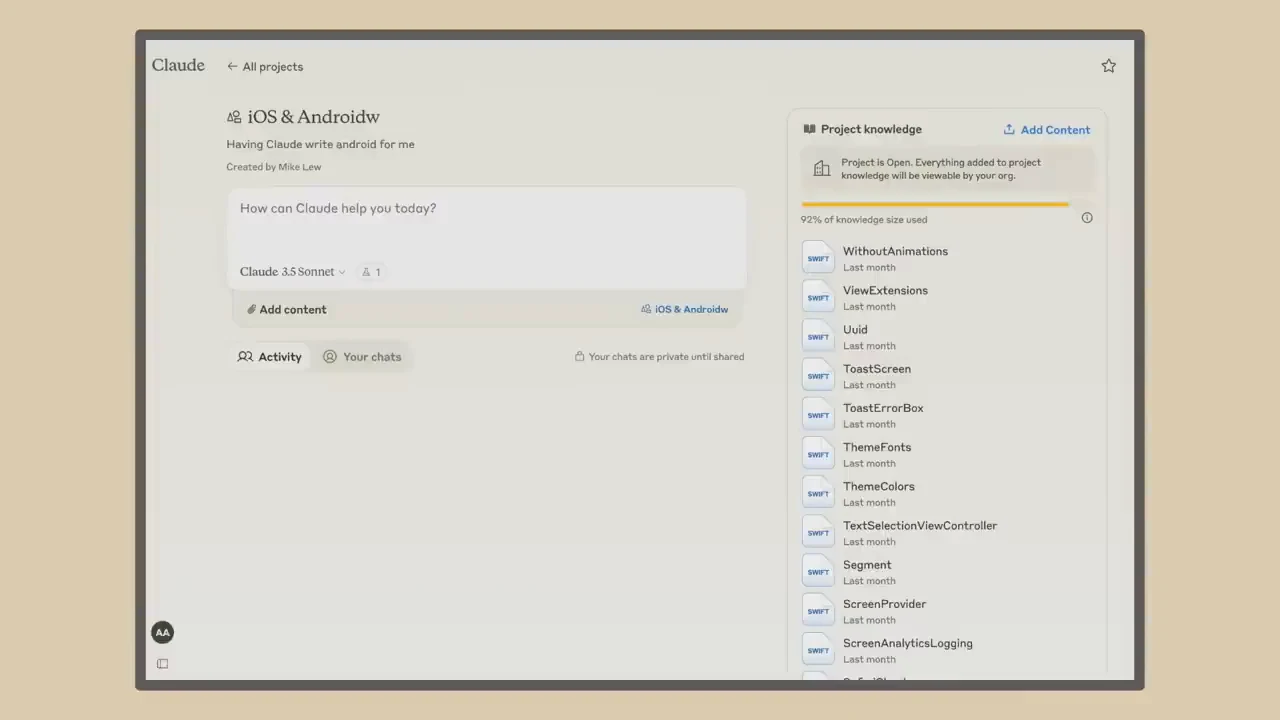The width and height of the screenshot is (1280, 720).
Task: Click the 92% of knowledge size used label
Action: (x=864, y=219)
